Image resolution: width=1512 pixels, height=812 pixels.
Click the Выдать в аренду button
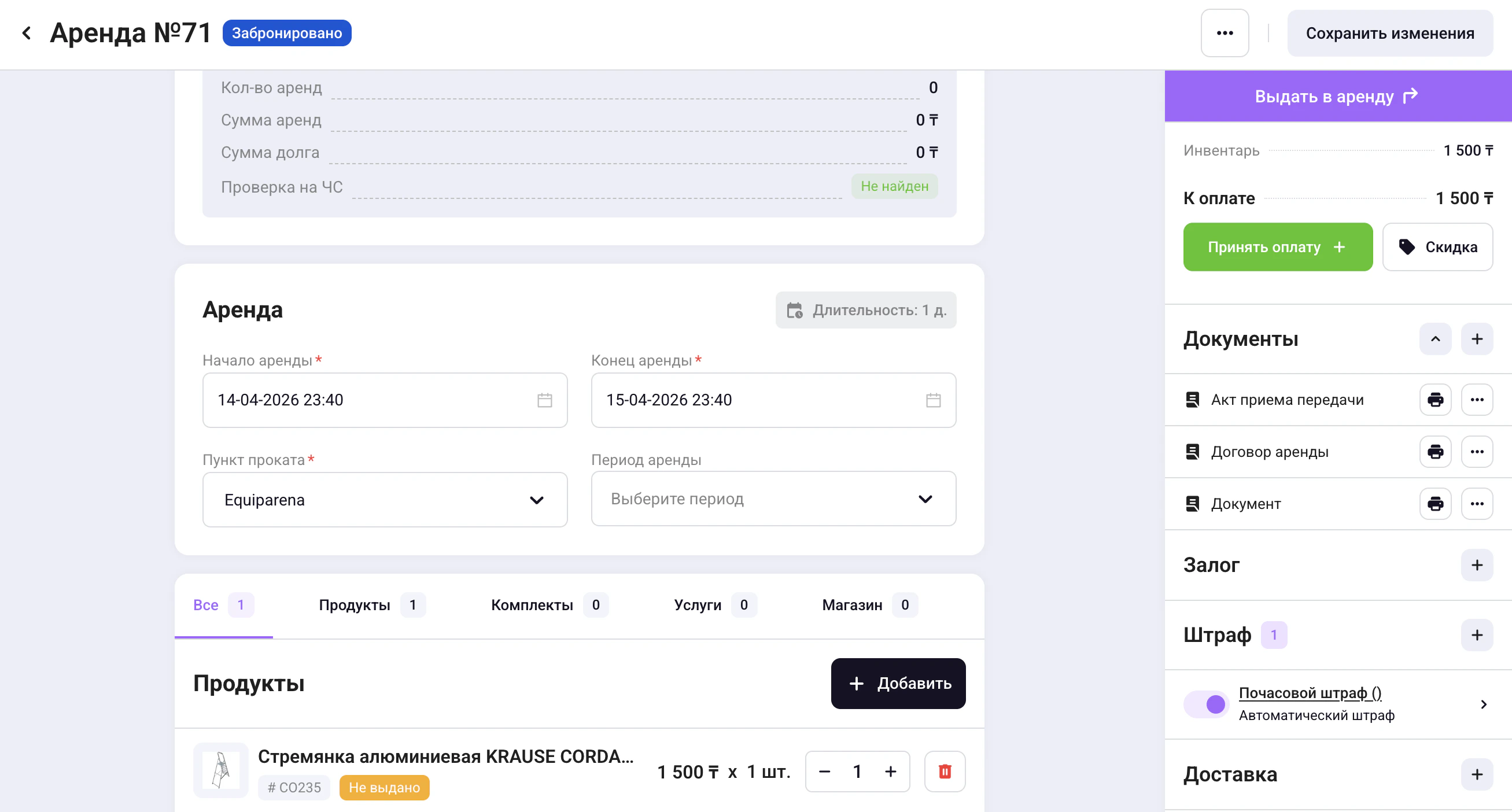[1337, 96]
